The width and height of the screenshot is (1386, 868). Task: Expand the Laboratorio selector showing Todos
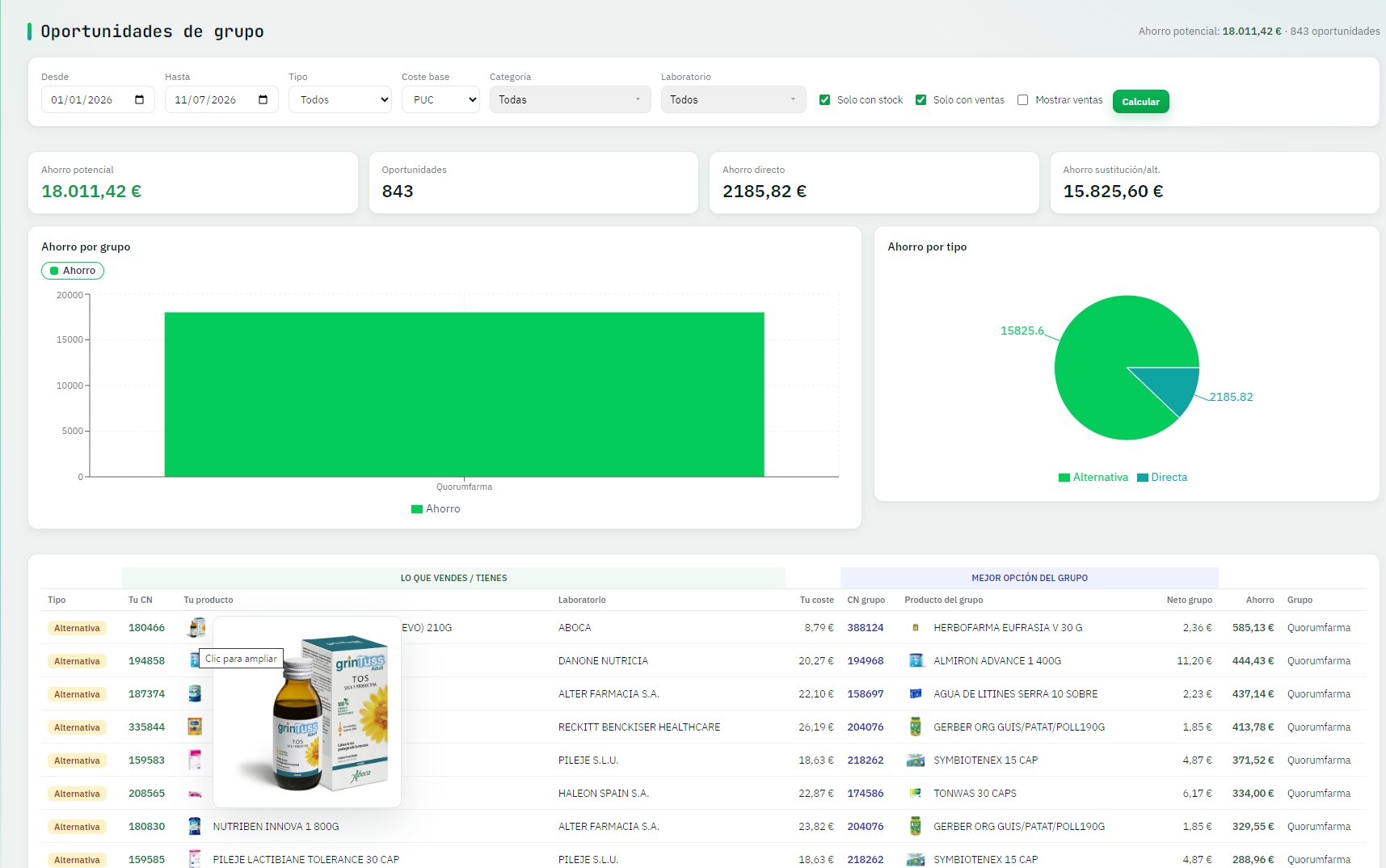(733, 100)
